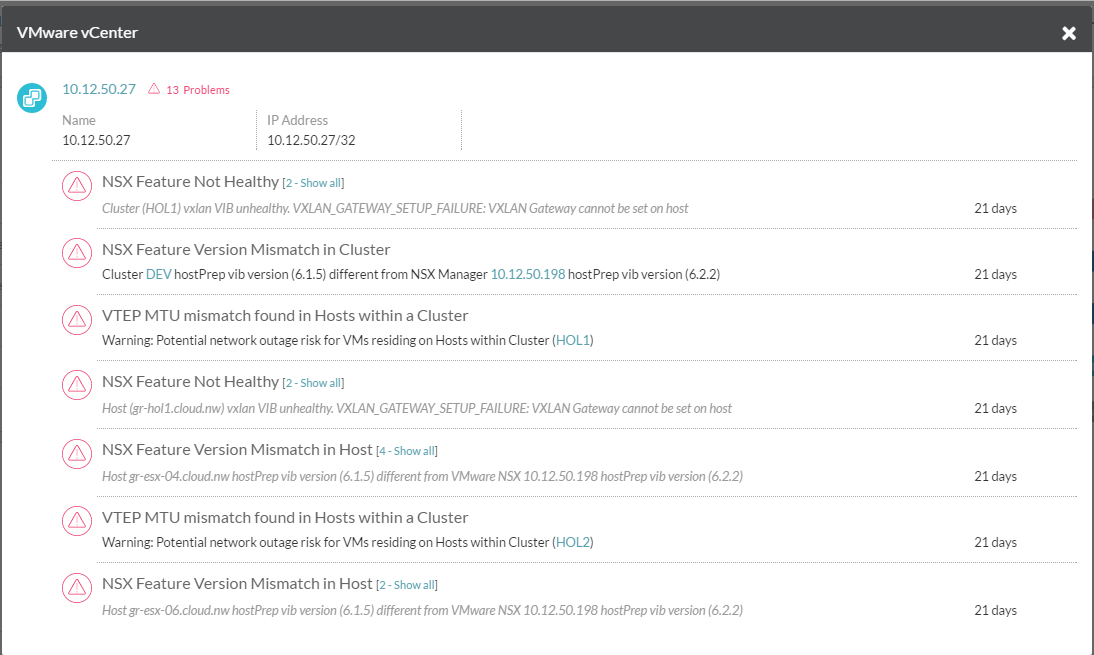
Task: Click NSX Feature Not Healthy title above Host gr-hol1
Action: pyautogui.click(x=190, y=382)
